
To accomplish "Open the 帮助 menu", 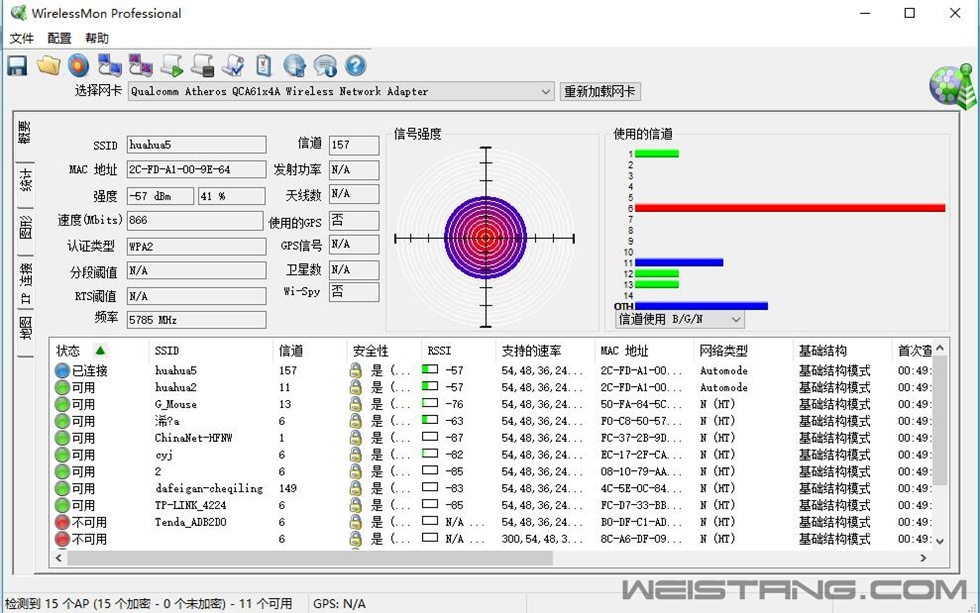I will (97, 38).
